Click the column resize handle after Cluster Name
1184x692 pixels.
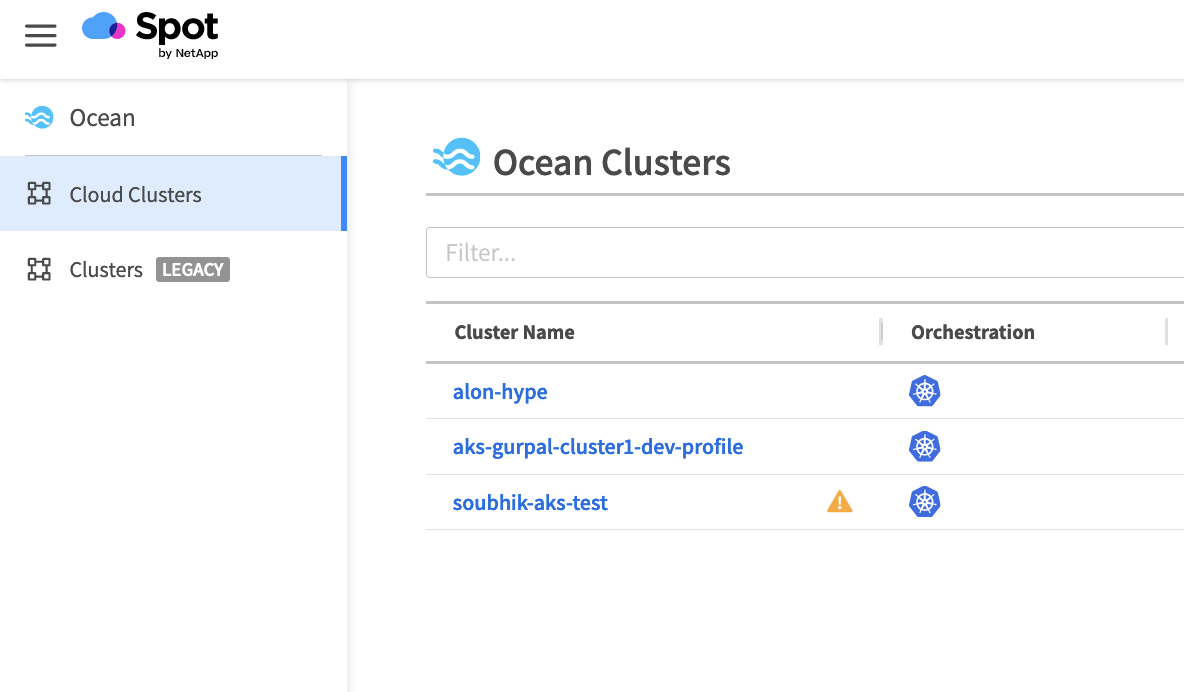pyautogui.click(x=881, y=332)
